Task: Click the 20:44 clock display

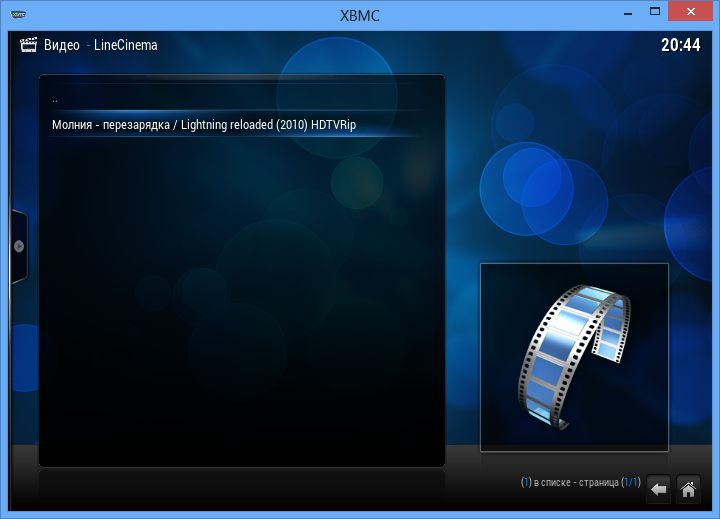Action: (681, 45)
